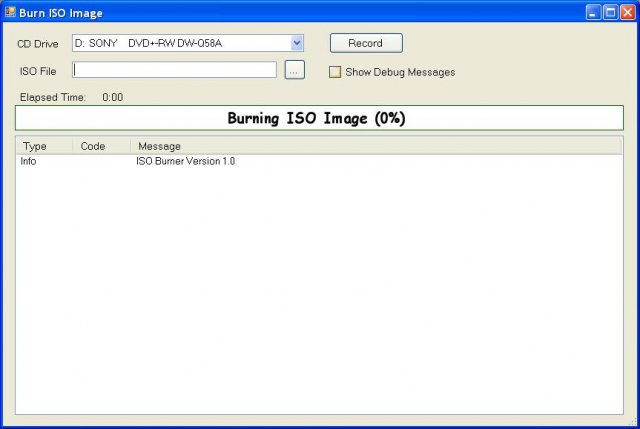
Task: Click the Burn ISO Image title bar icon
Action: point(10,12)
